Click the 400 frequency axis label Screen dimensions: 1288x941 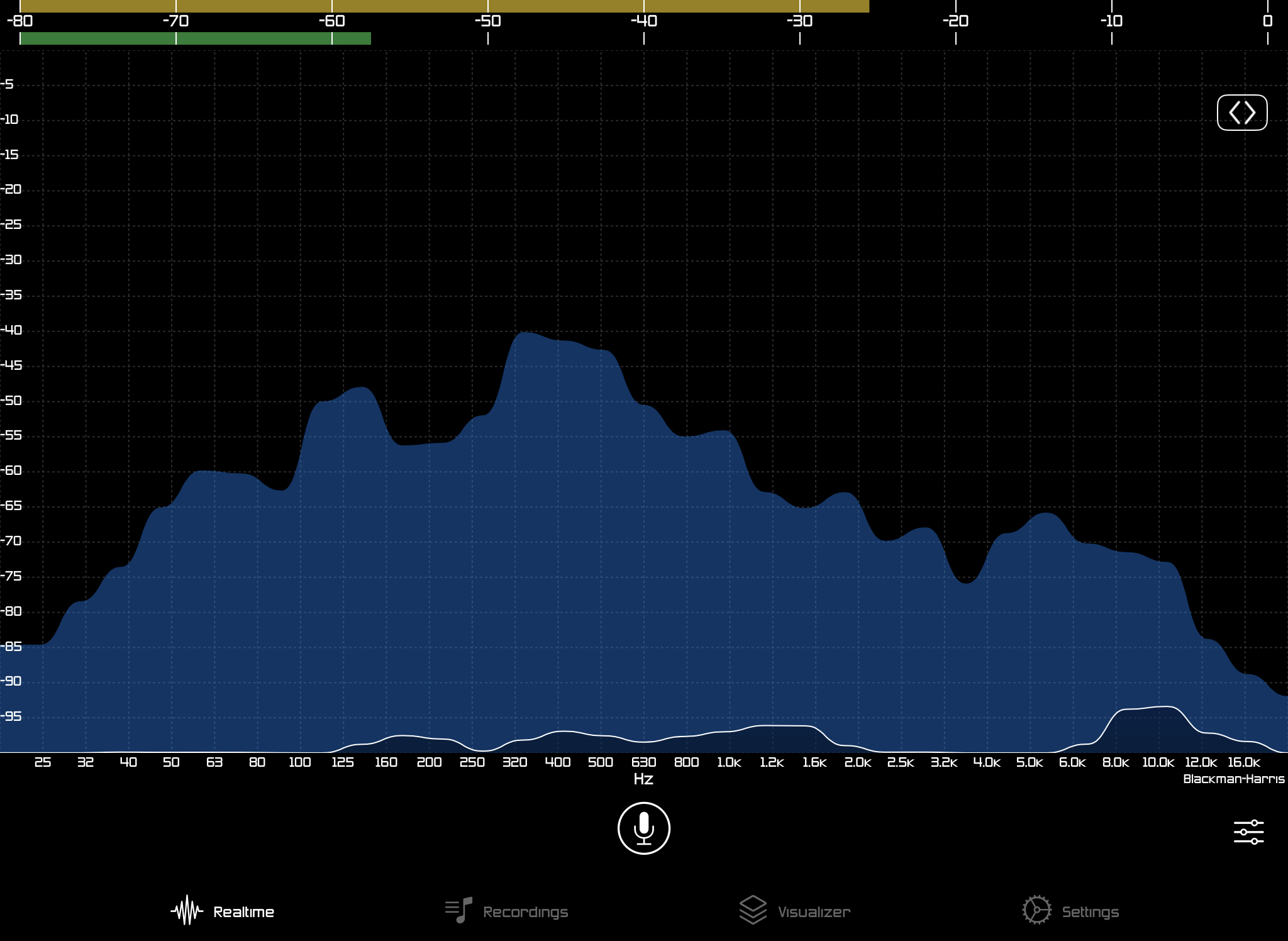click(x=557, y=762)
